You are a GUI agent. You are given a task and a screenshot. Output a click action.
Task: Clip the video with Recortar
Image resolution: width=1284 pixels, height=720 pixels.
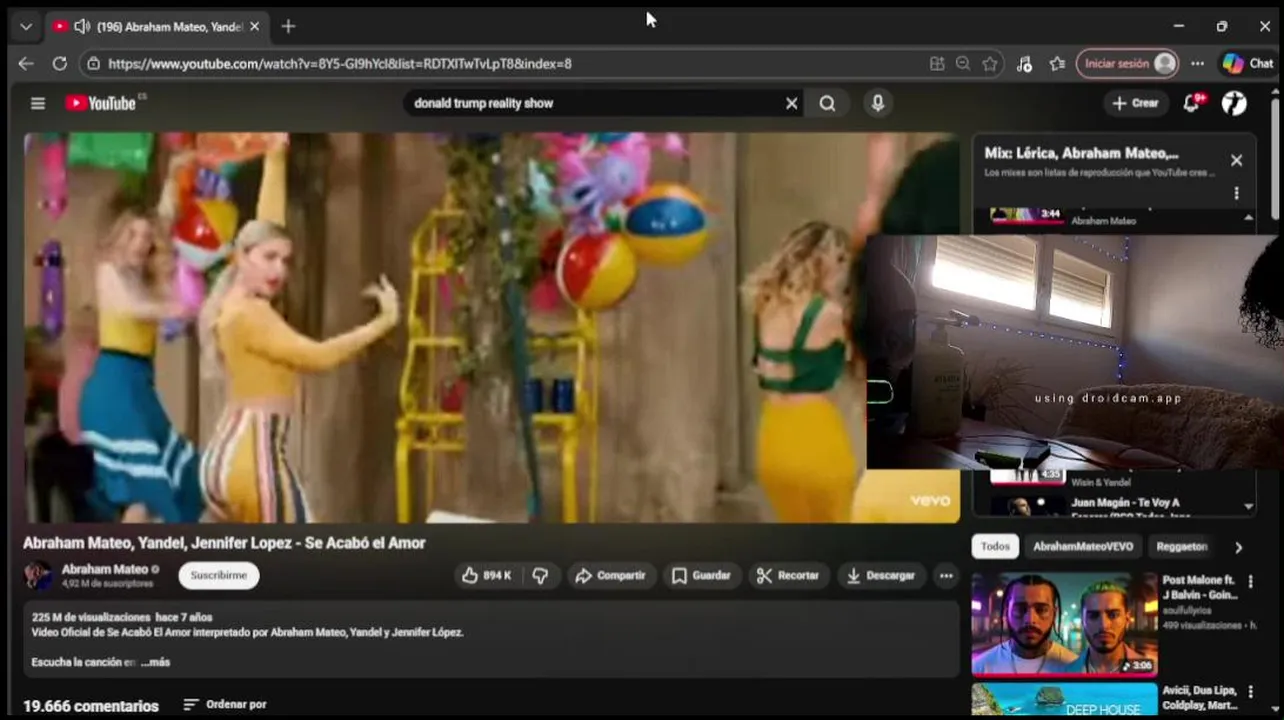[x=788, y=575]
